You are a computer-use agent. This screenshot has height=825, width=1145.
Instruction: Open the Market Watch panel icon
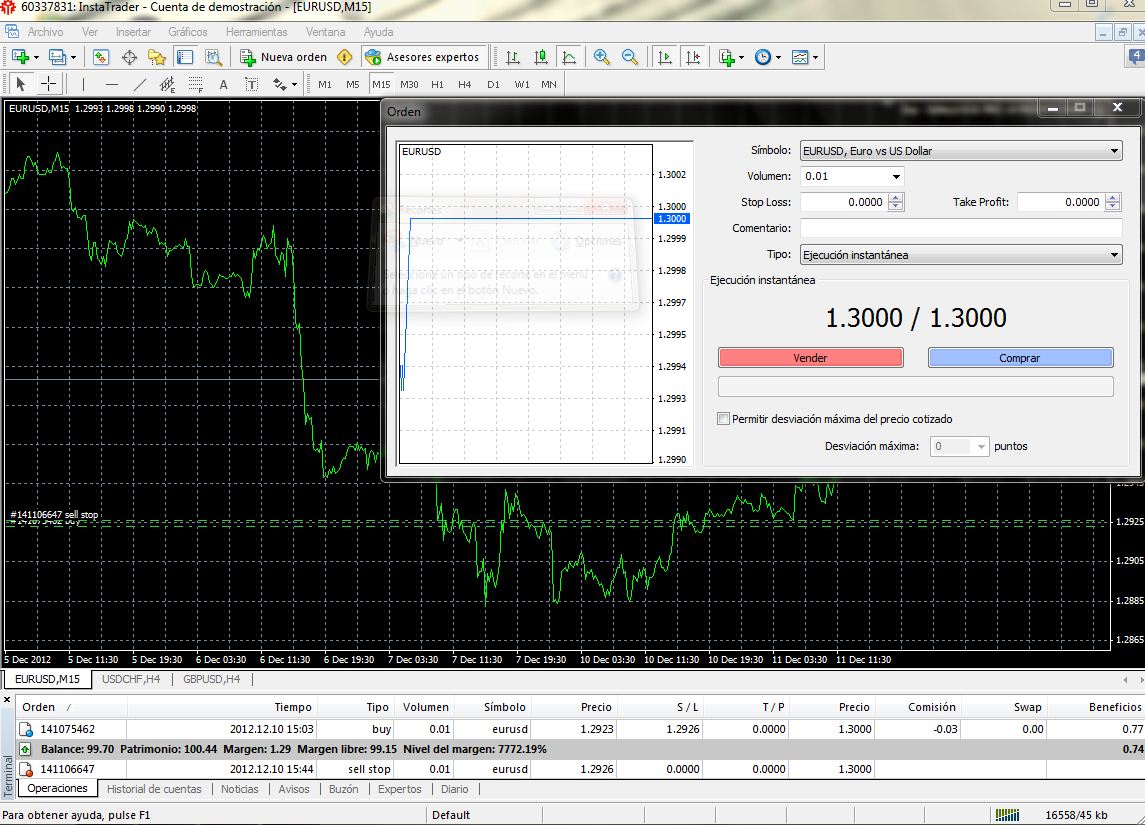(x=100, y=57)
